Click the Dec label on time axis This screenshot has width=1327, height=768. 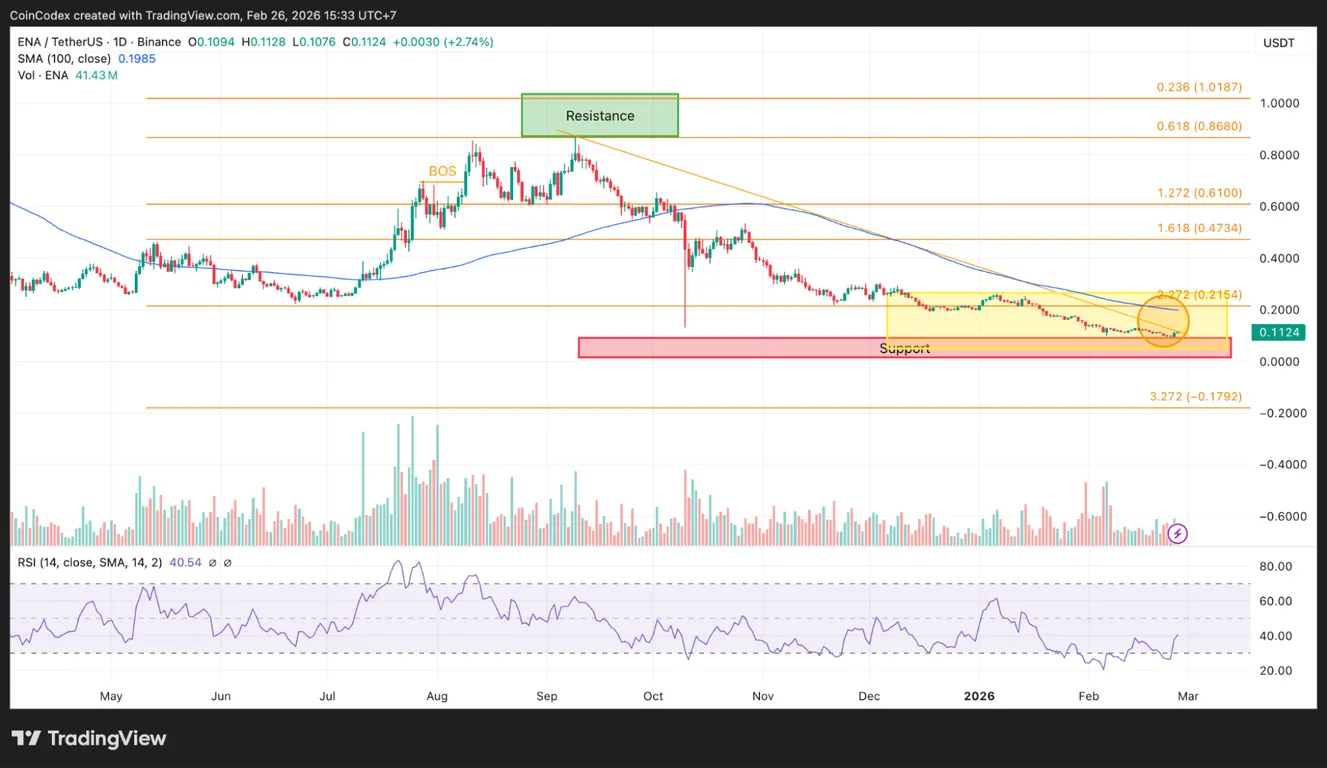pyautogui.click(x=869, y=696)
